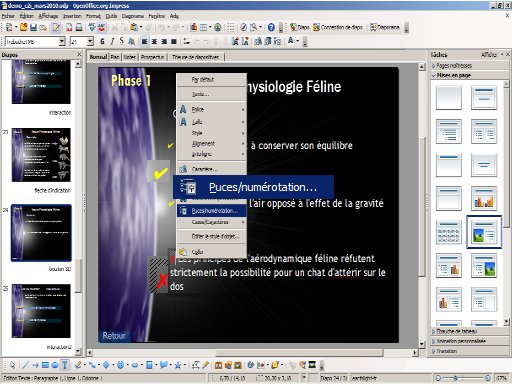This screenshot has height=384, width=512.
Task: Click Conception de diapo button
Action: pyautogui.click(x=338, y=27)
